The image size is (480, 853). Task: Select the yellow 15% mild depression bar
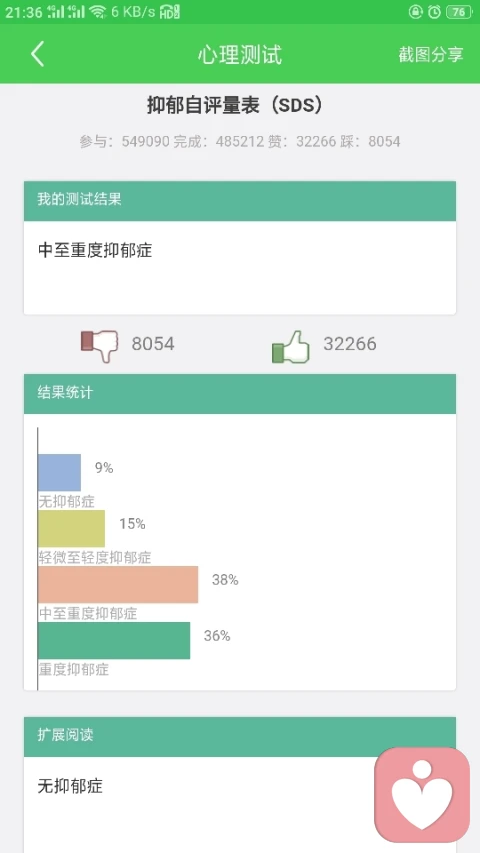(72, 529)
